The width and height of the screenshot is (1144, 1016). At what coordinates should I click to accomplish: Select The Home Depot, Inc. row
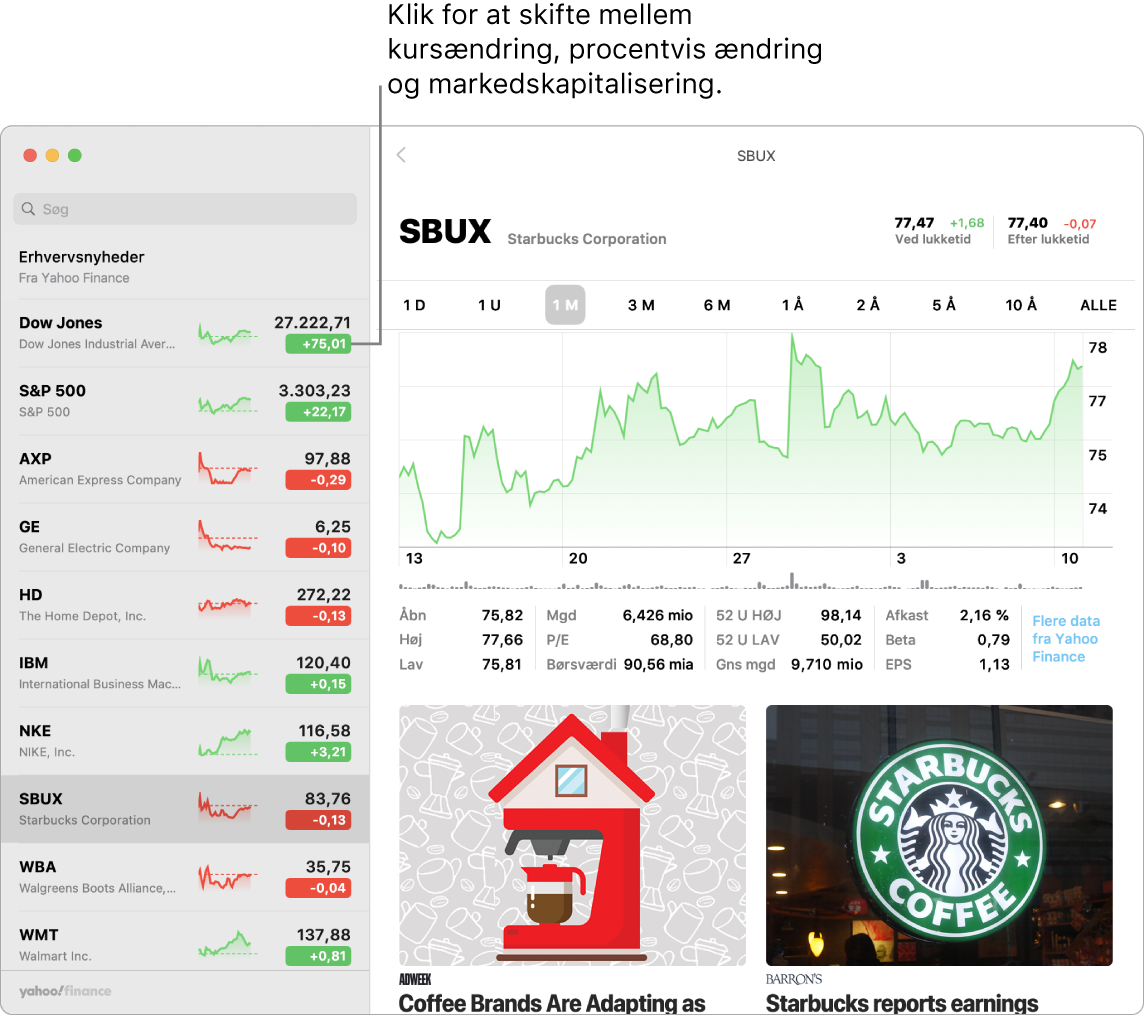pos(185,605)
